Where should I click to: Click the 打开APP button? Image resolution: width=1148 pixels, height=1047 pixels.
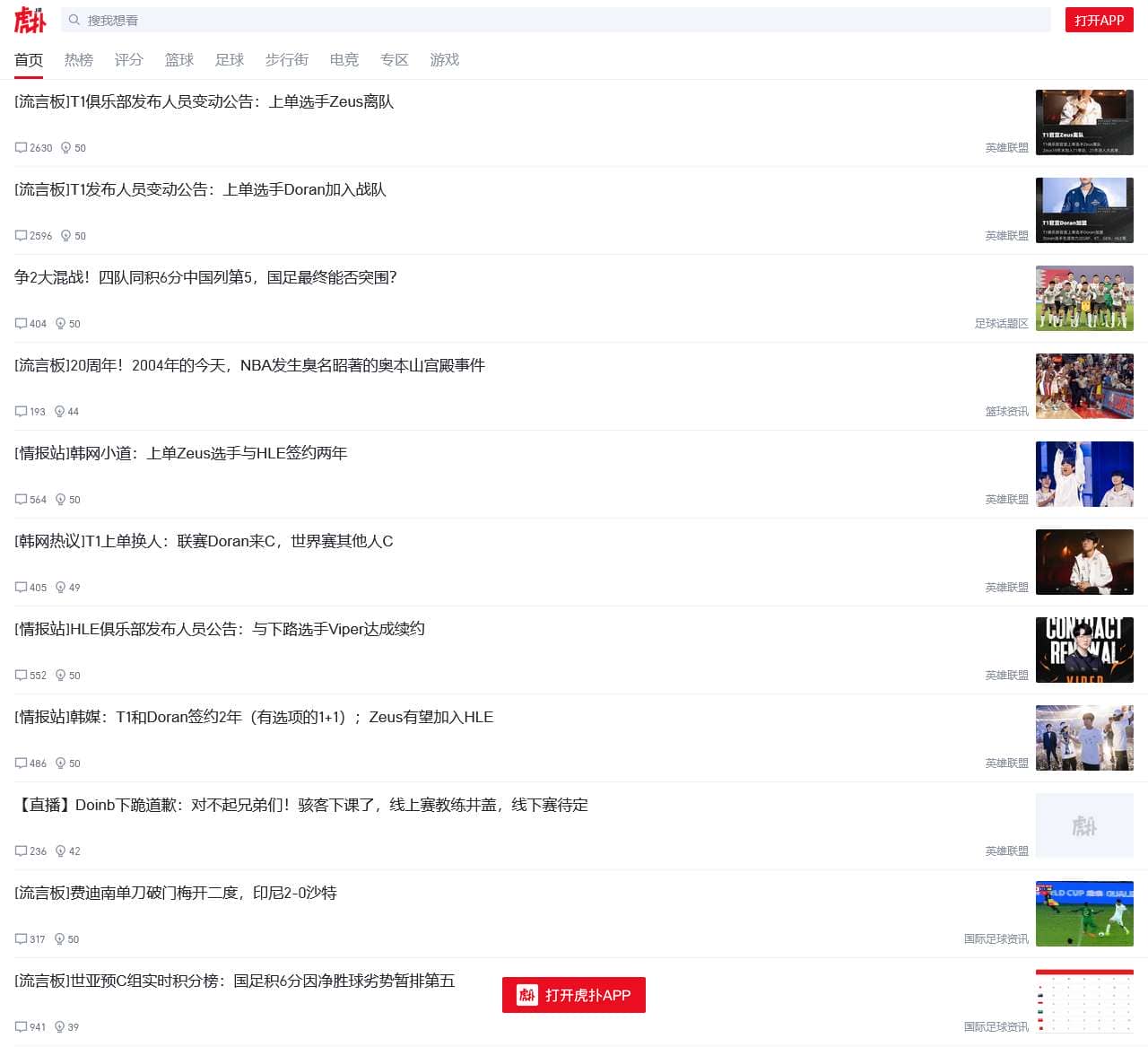tap(1100, 19)
